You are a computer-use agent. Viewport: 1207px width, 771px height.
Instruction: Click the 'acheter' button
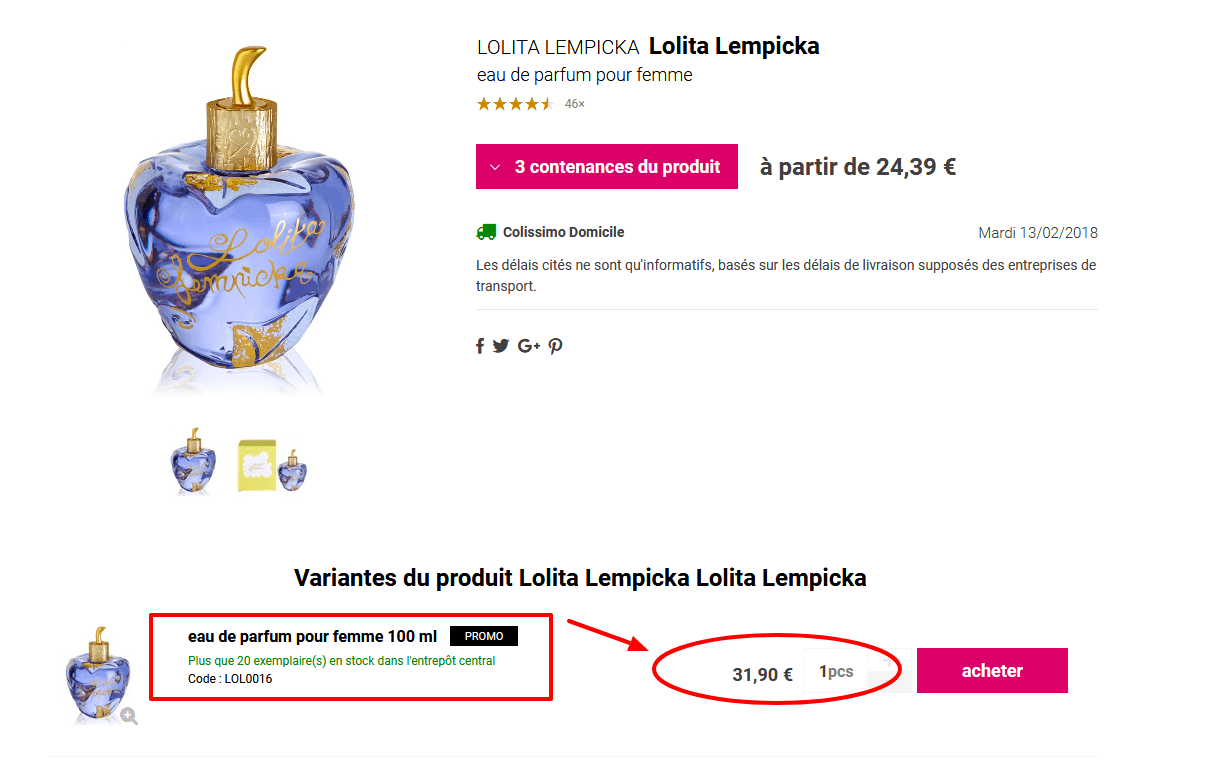pos(992,670)
